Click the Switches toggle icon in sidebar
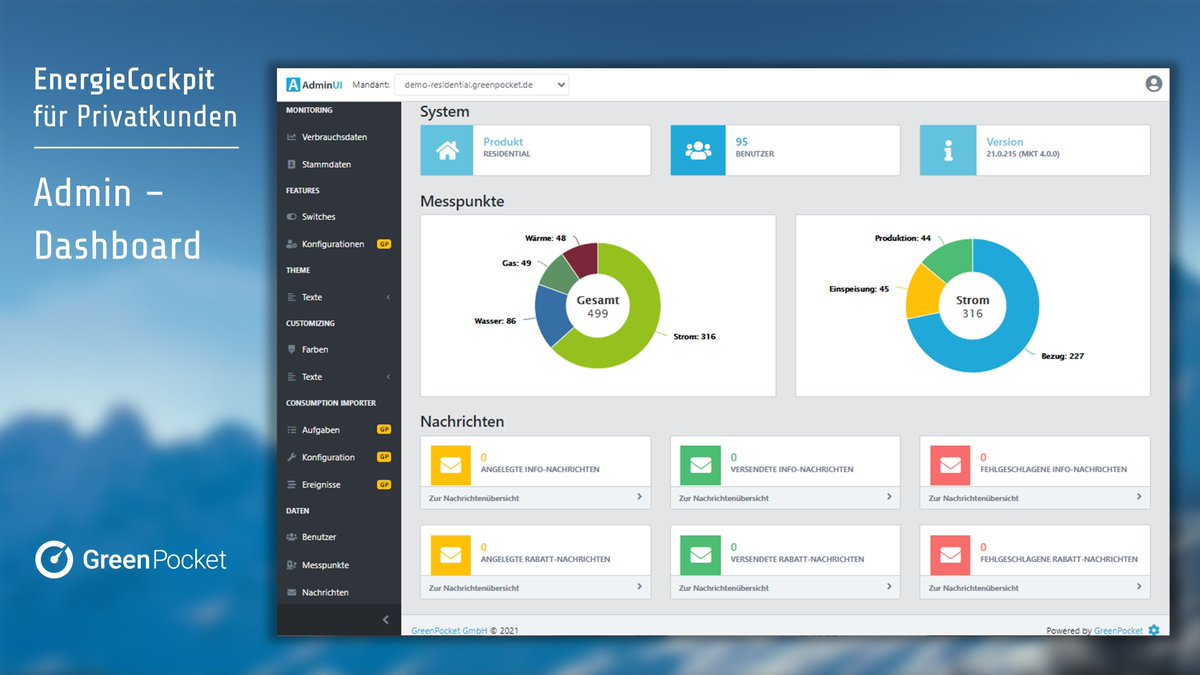This screenshot has height=675, width=1200. (x=291, y=217)
